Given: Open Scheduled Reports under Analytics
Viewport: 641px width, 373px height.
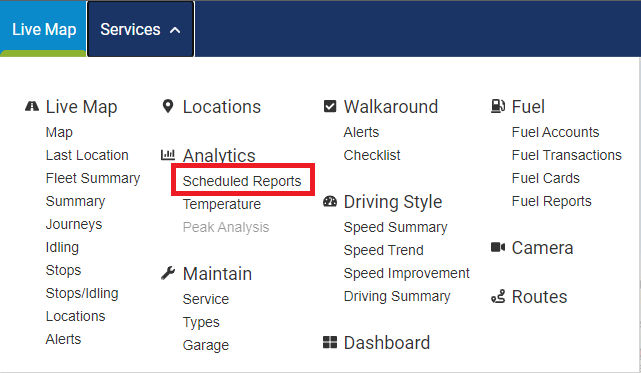Looking at the screenshot, I should coord(242,181).
